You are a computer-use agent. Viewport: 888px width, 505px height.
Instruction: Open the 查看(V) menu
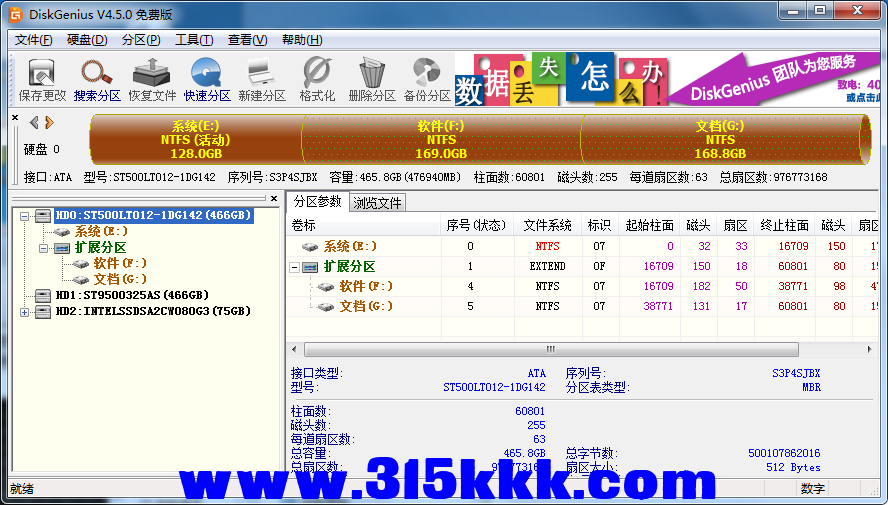click(x=247, y=40)
